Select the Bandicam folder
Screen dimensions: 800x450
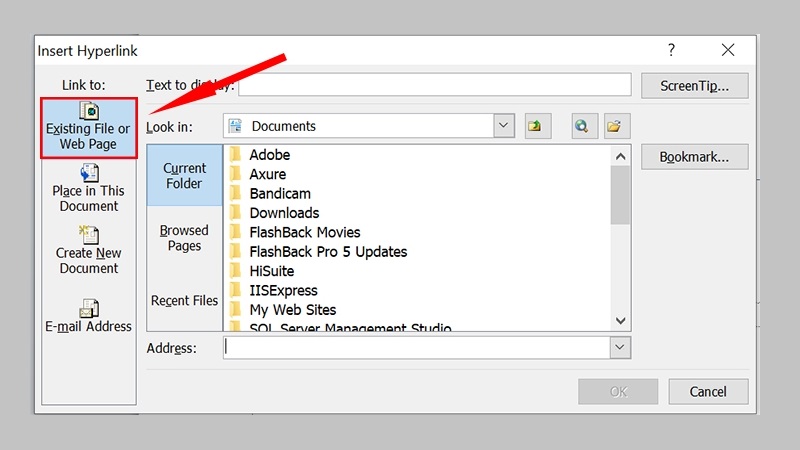click(280, 193)
